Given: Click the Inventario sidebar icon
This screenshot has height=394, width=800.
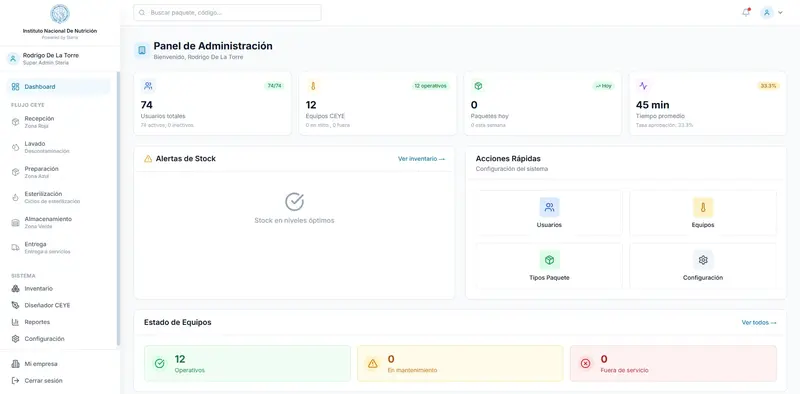Looking at the screenshot, I should pos(15,289).
